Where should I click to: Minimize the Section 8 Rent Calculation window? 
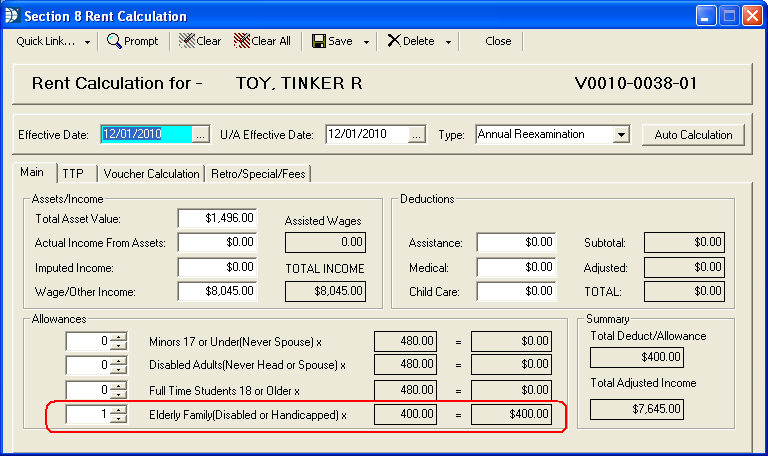706,16
